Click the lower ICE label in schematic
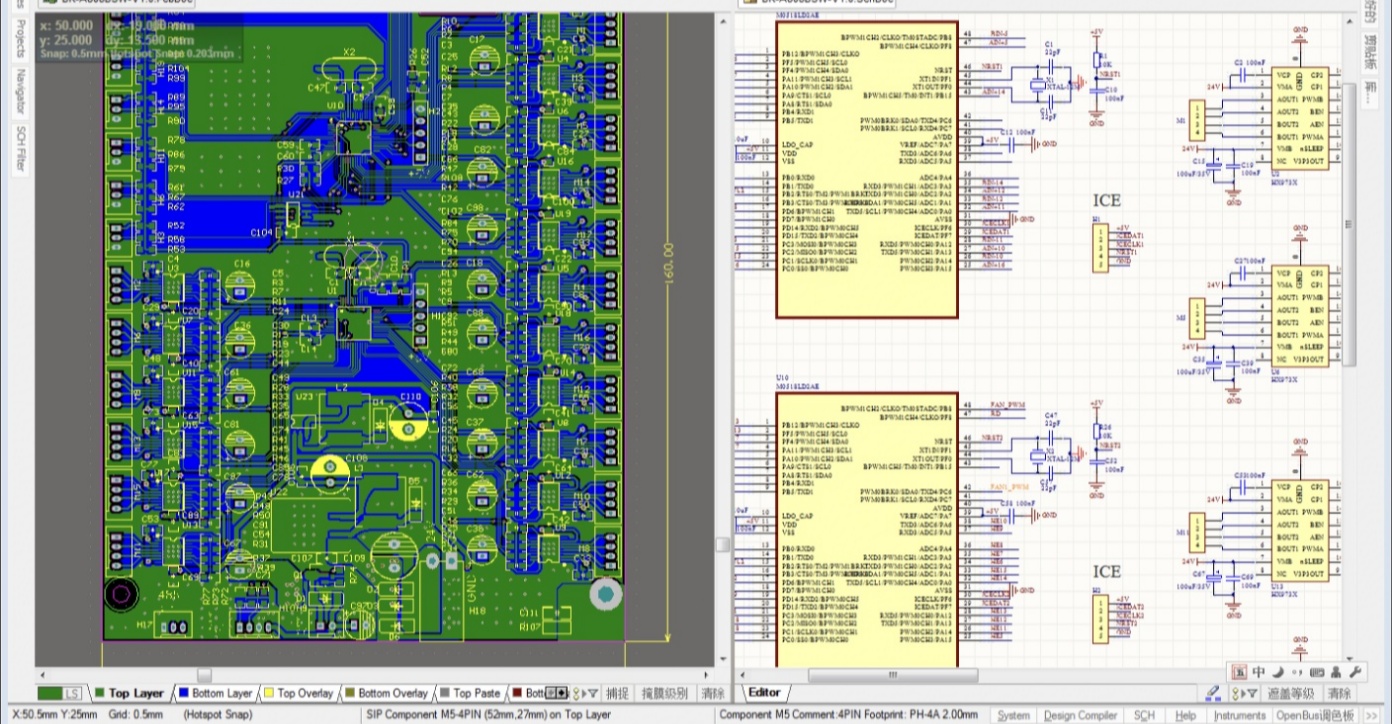The width and height of the screenshot is (1392, 724). [1107, 571]
